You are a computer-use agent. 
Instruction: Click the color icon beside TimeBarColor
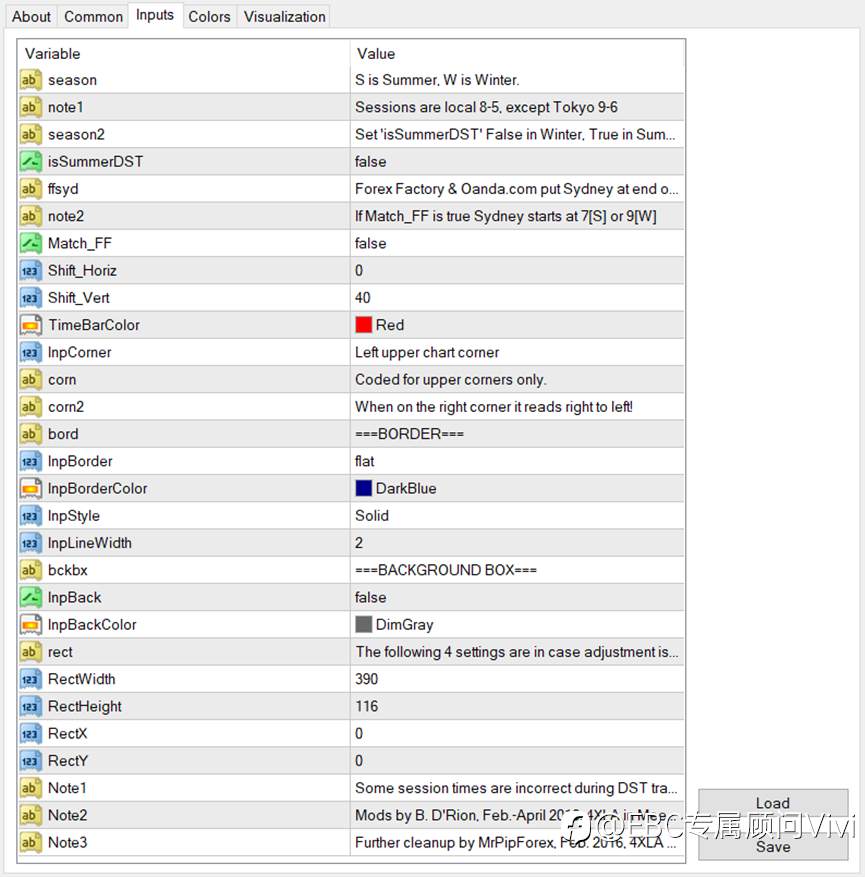click(30, 325)
